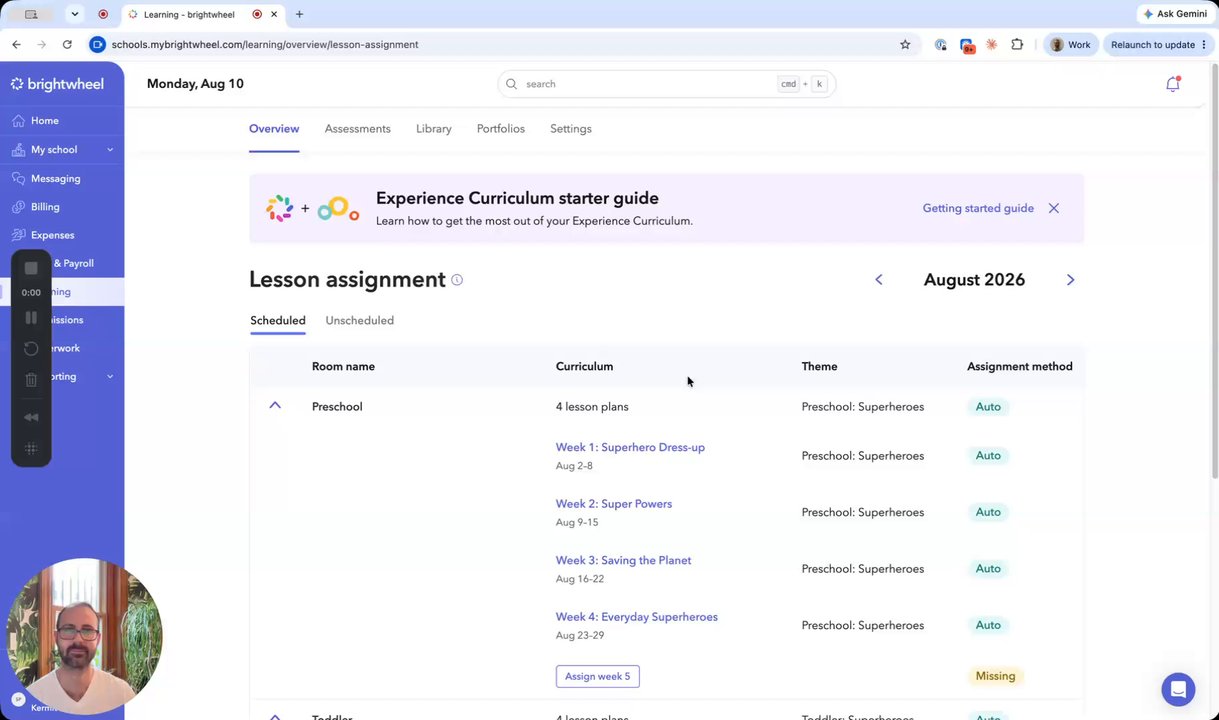Click the Assign week 5 button
Image resolution: width=1219 pixels, height=720 pixels.
(598, 677)
